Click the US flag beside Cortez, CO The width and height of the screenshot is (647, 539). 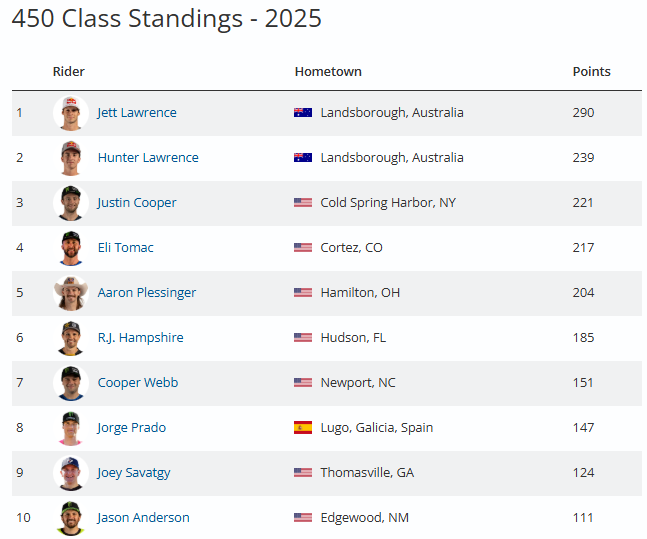point(303,248)
